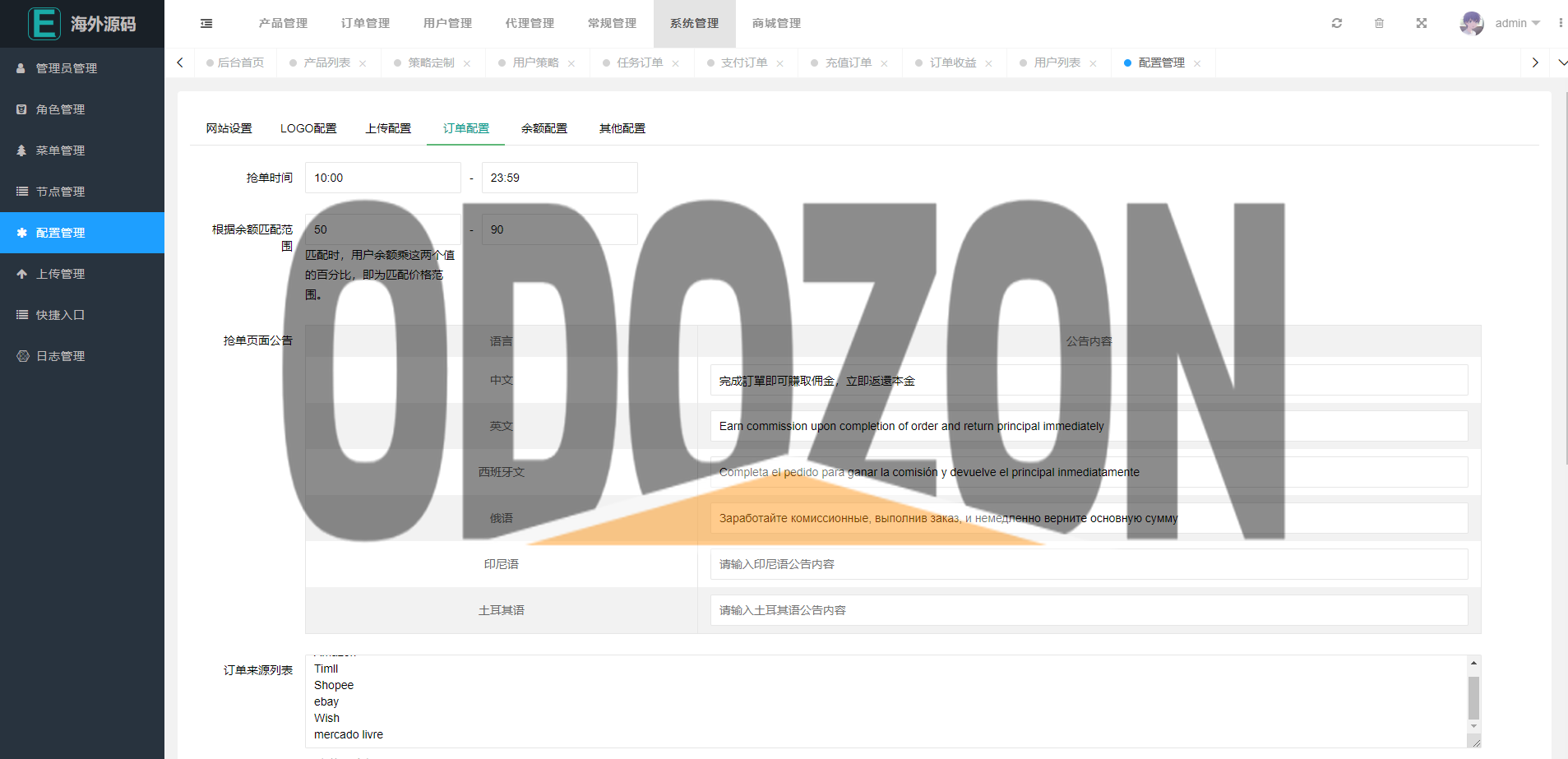Open the 用户管理 top menu
This screenshot has height=759, width=1568.
click(x=447, y=23)
